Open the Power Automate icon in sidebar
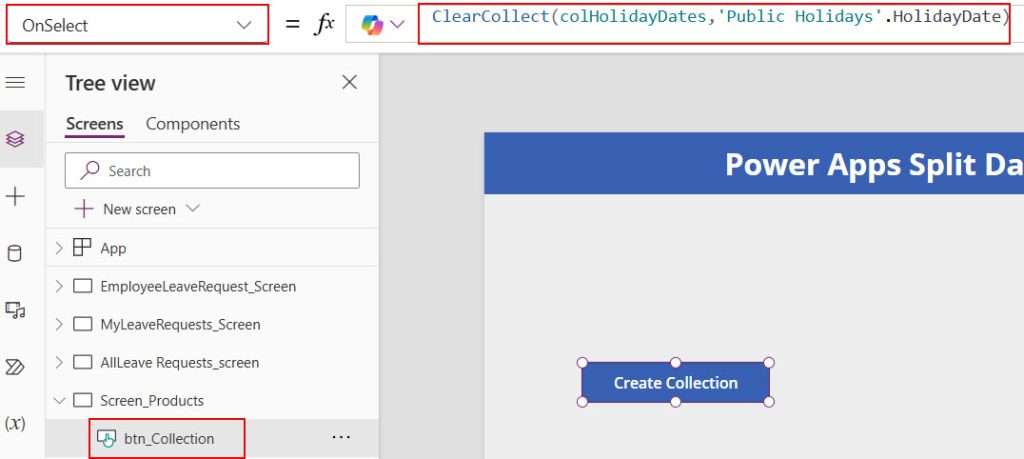 click(x=15, y=367)
